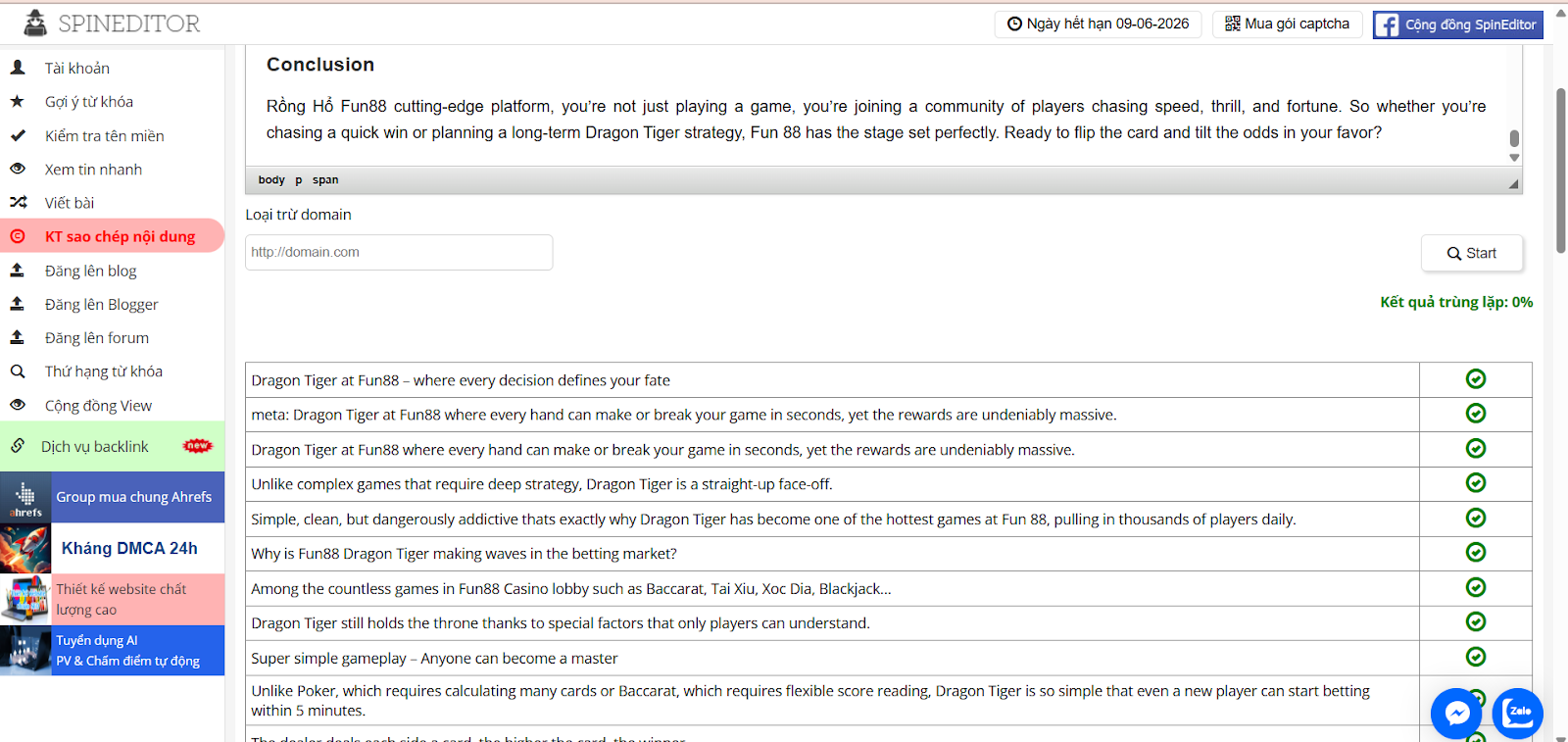Click the magnifier icon beside Thứ hạng từ khóa

pos(18,371)
